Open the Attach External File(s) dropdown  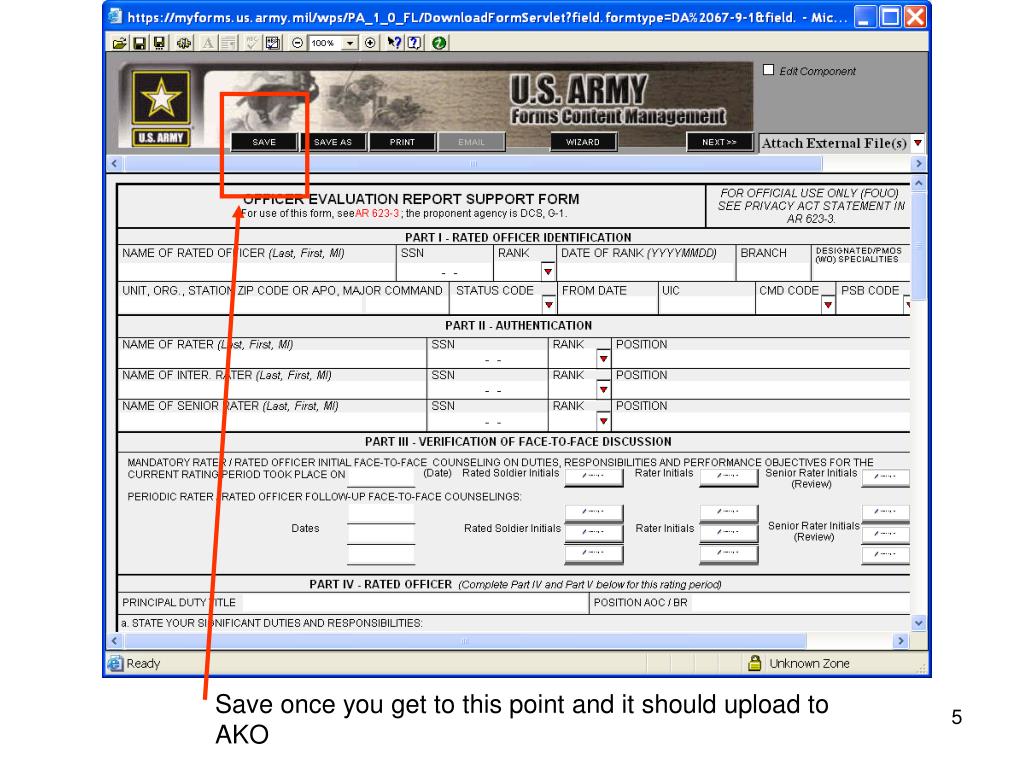coord(918,143)
